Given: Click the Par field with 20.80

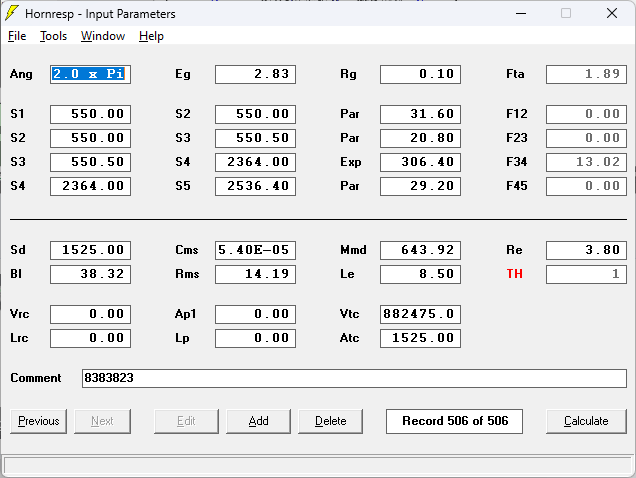Looking at the screenshot, I should click(420, 138).
